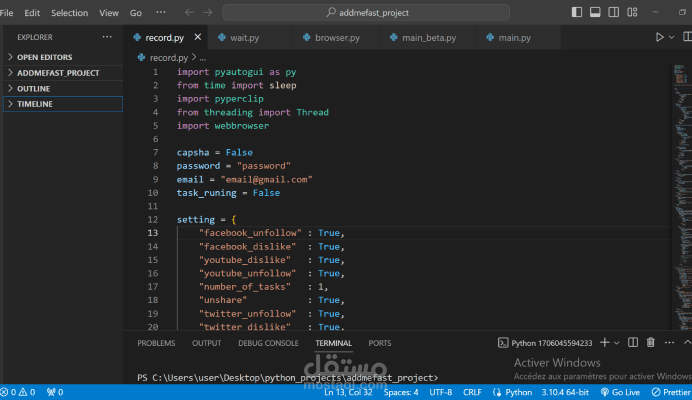Screen dimensions: 692x400
Task: Change file encoding UTF-8
Action: pyautogui.click(x=440, y=392)
